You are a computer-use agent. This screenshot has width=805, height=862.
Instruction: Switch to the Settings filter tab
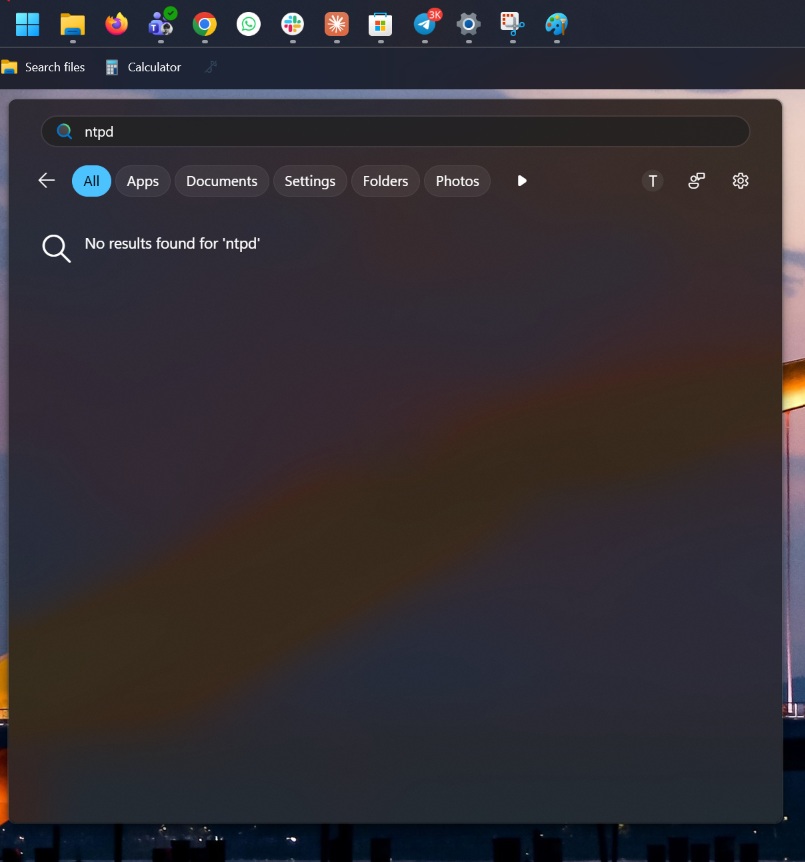click(x=310, y=181)
